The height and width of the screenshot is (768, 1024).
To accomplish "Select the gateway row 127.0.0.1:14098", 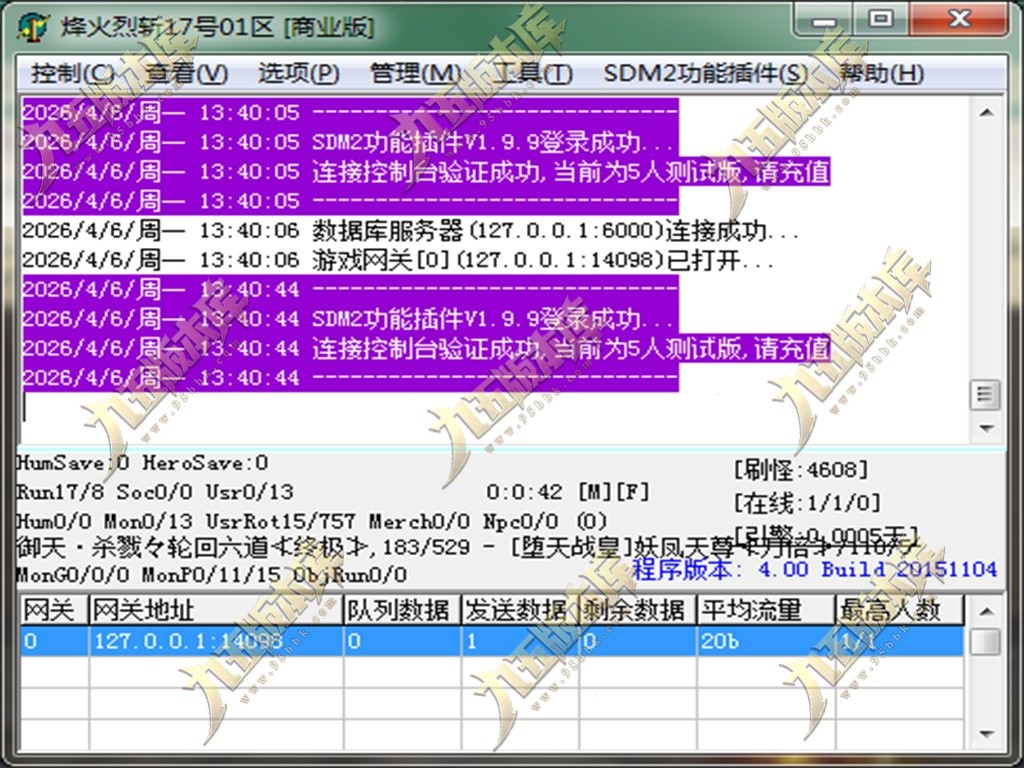I will (x=492, y=641).
